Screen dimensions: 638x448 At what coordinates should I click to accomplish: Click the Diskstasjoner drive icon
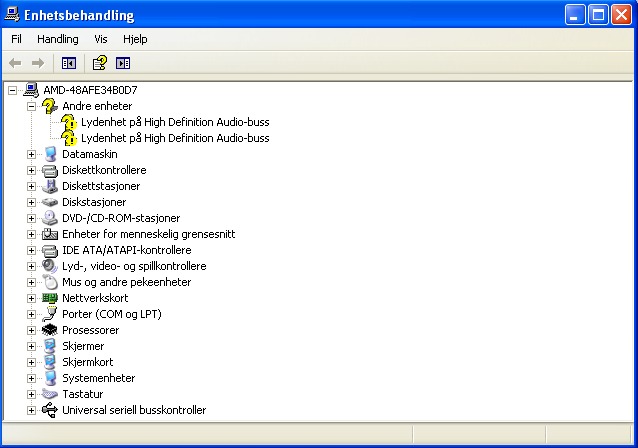[50, 202]
